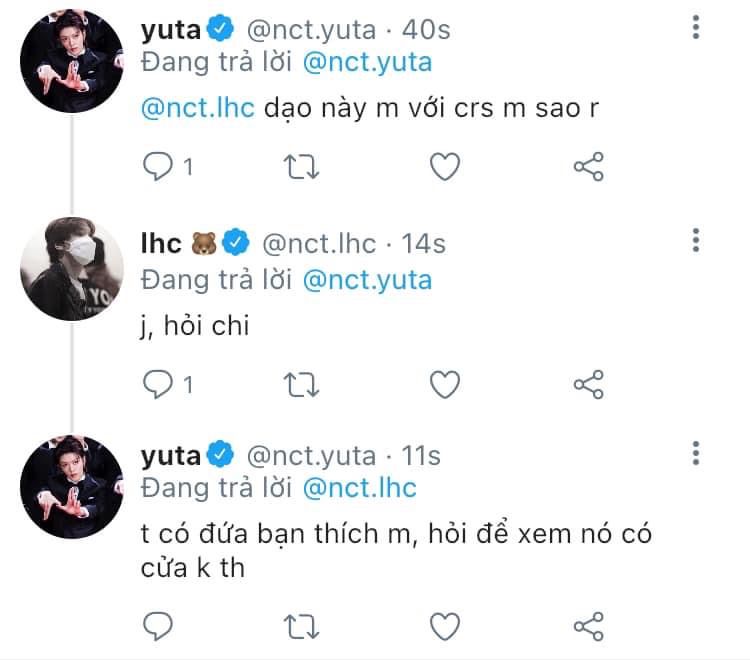
Task: Open @nct.lhc link in last tweet's reply header
Action: [359, 488]
